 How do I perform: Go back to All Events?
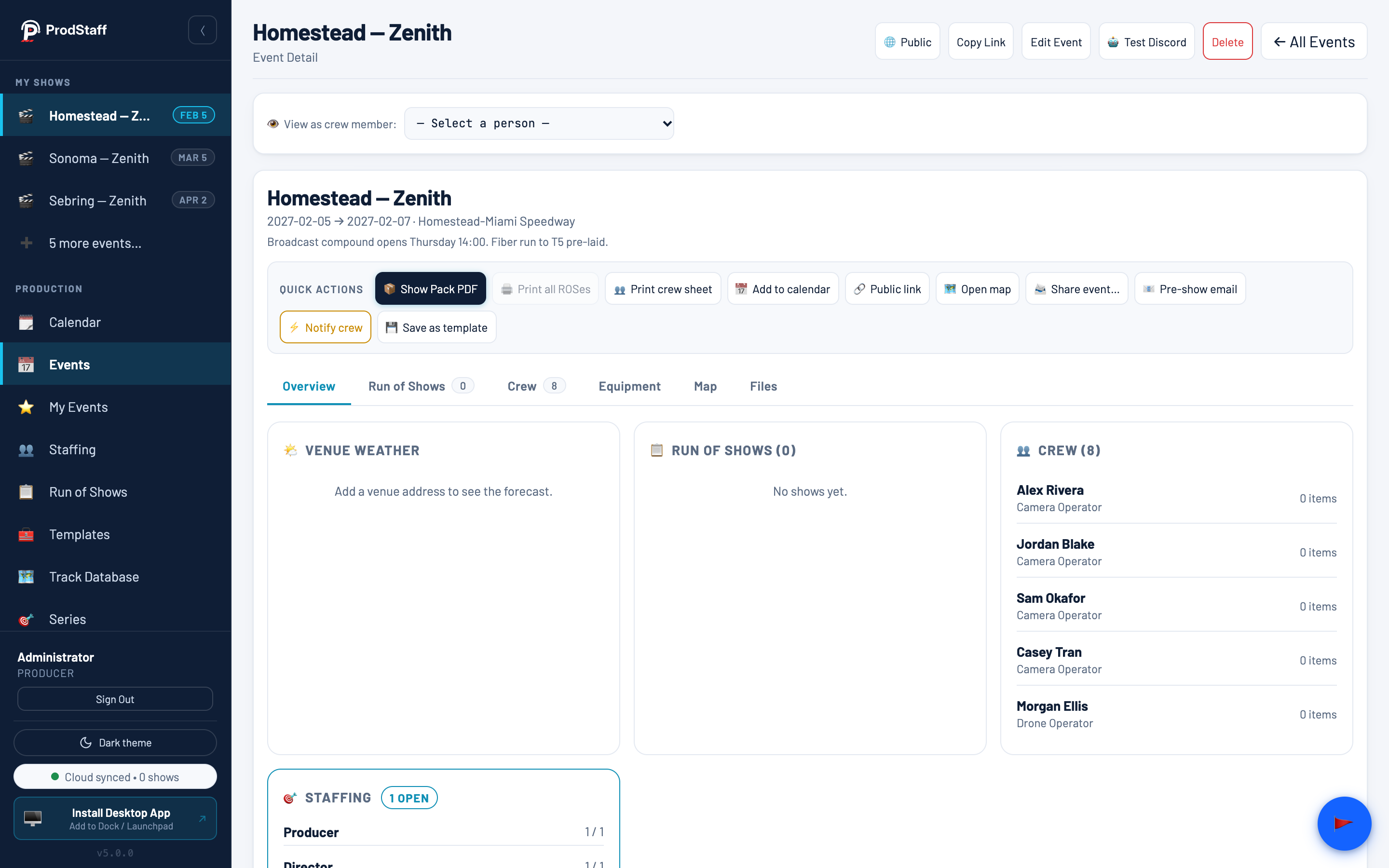click(1314, 42)
